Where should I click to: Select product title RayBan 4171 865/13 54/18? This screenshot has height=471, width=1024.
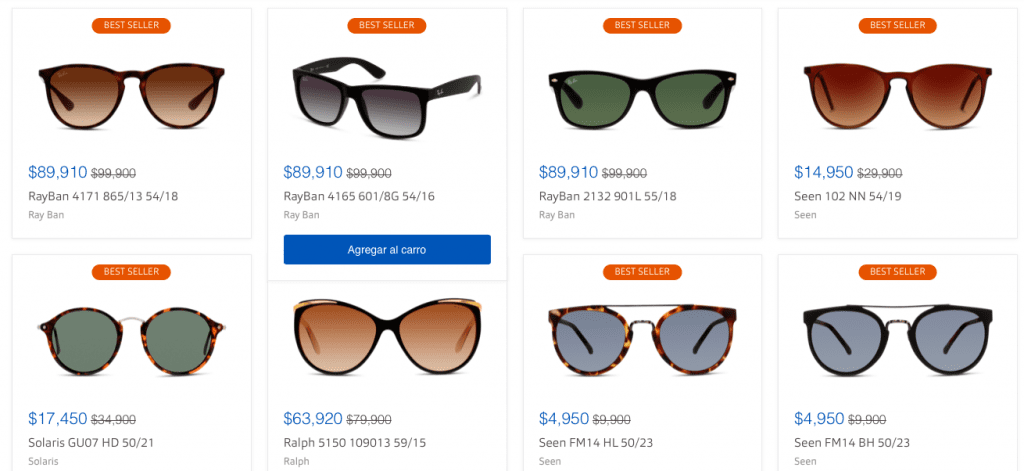coord(103,196)
